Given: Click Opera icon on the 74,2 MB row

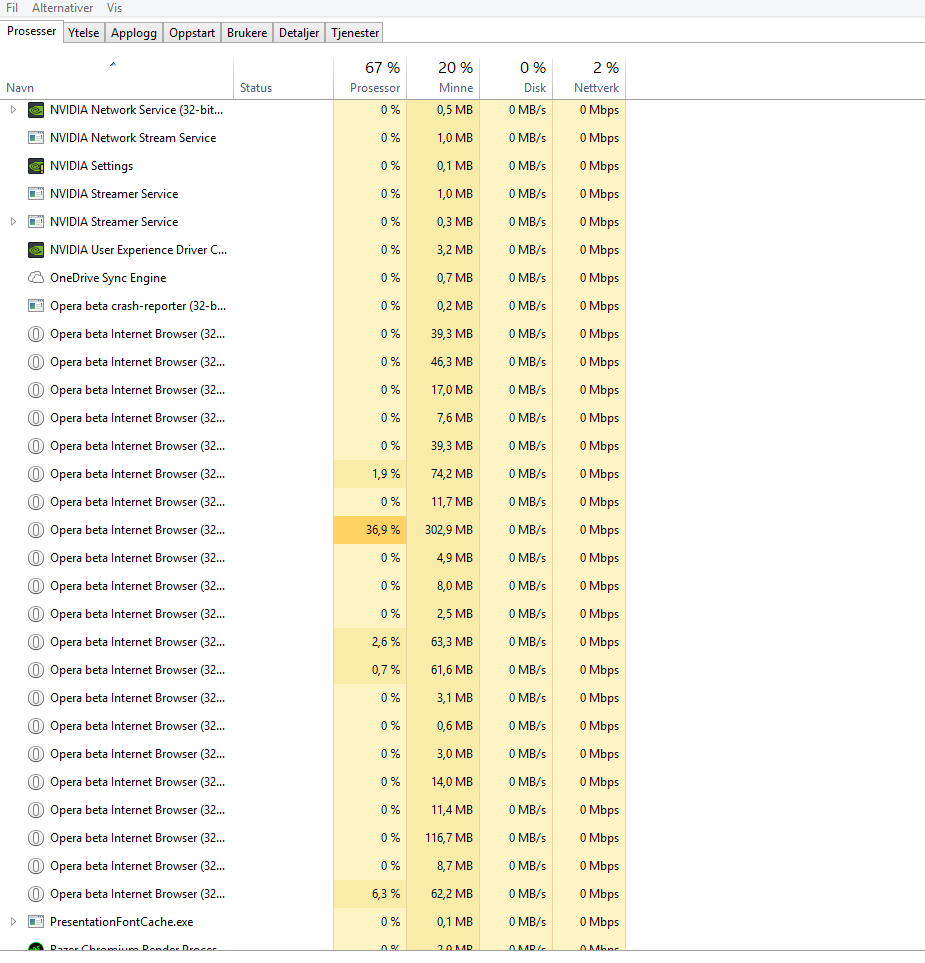Looking at the screenshot, I should [x=36, y=474].
